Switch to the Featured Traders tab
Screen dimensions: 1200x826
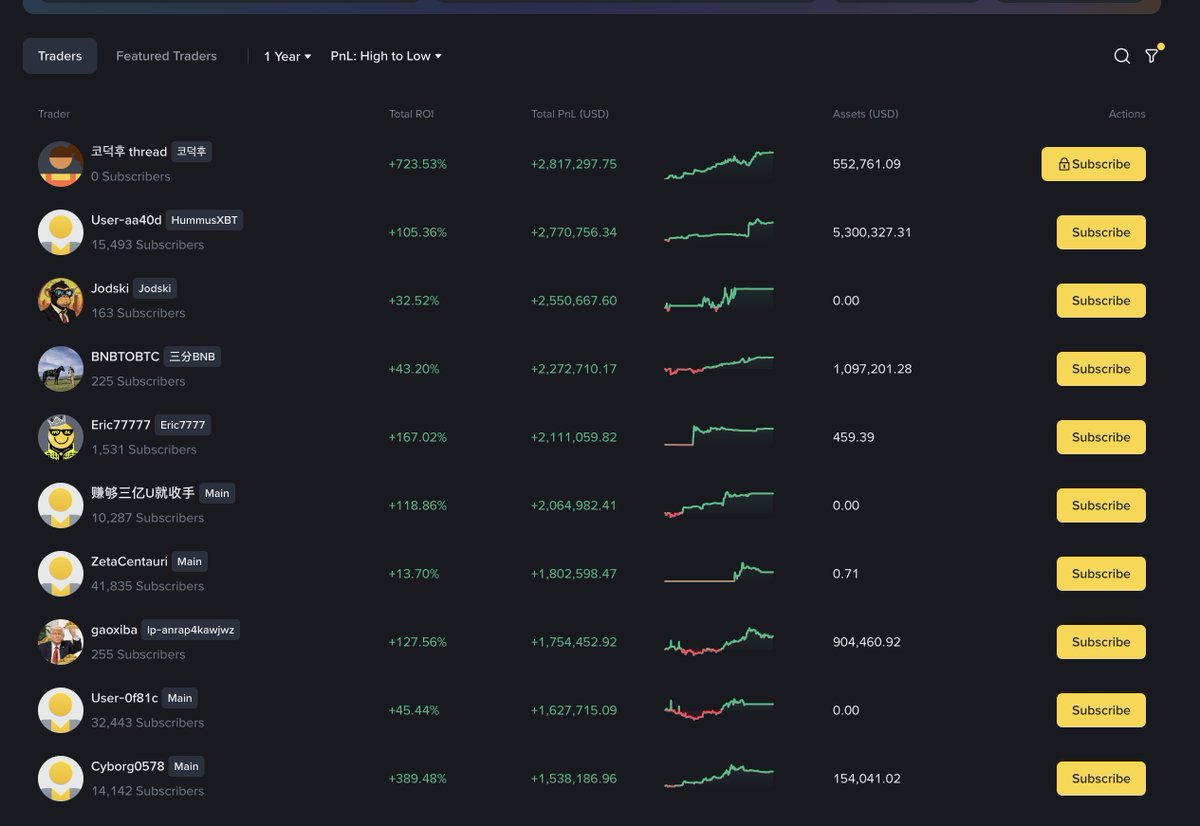pyautogui.click(x=166, y=56)
